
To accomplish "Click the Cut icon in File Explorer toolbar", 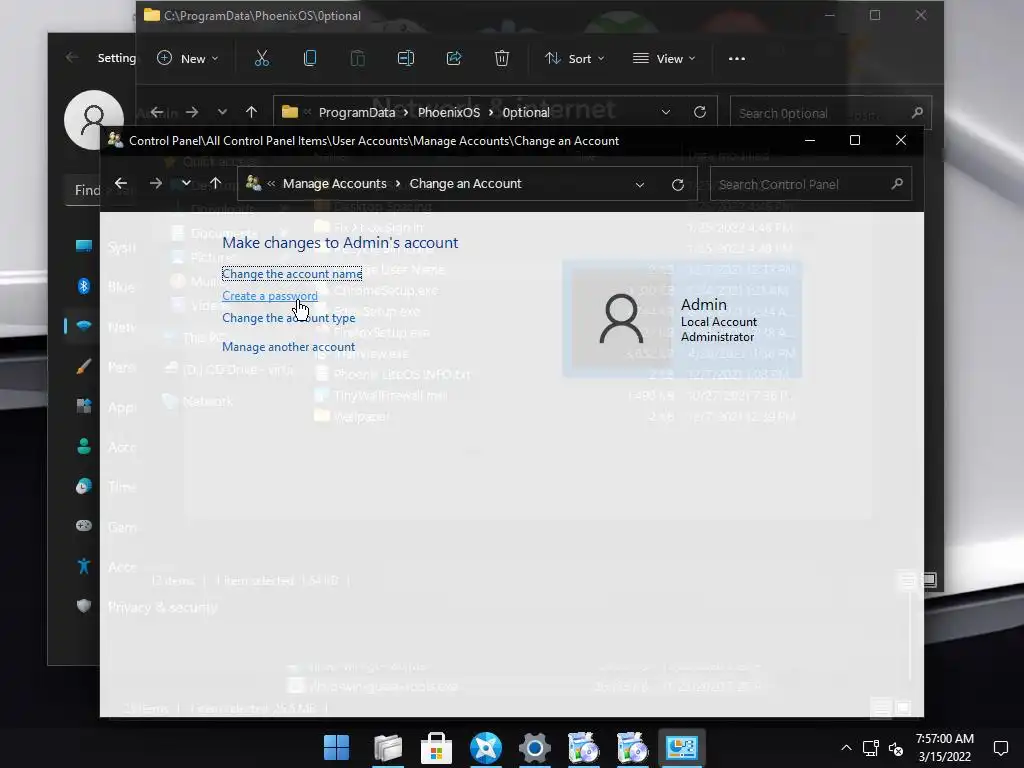I will coord(262,59).
